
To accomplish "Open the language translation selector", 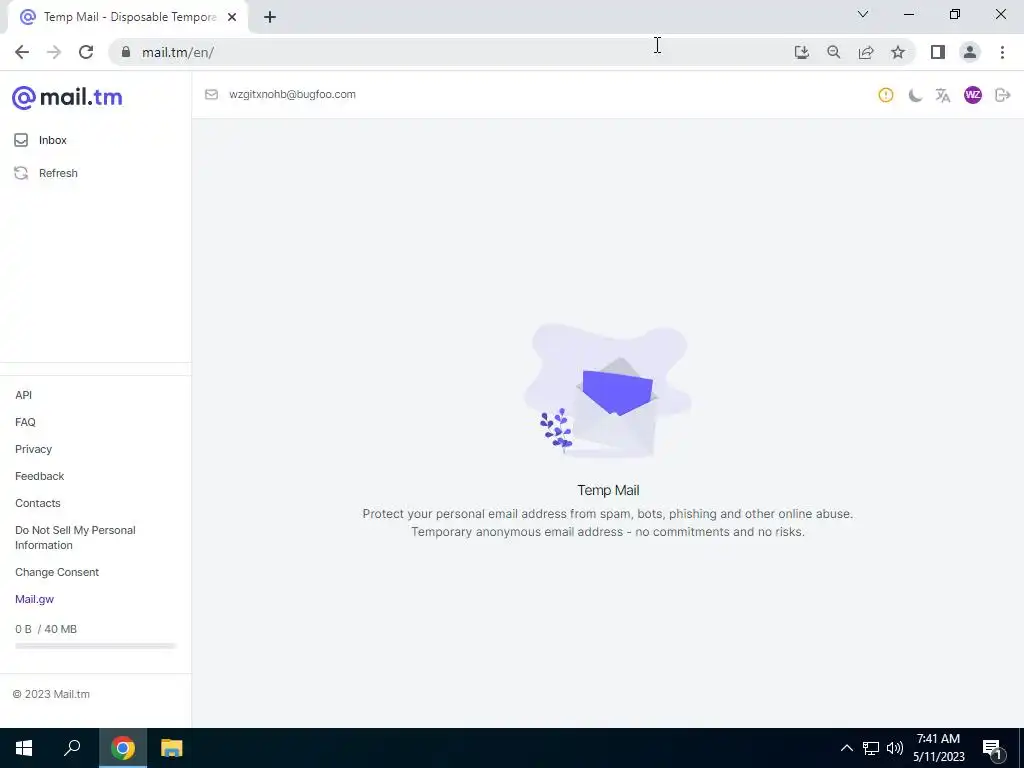I will point(942,95).
